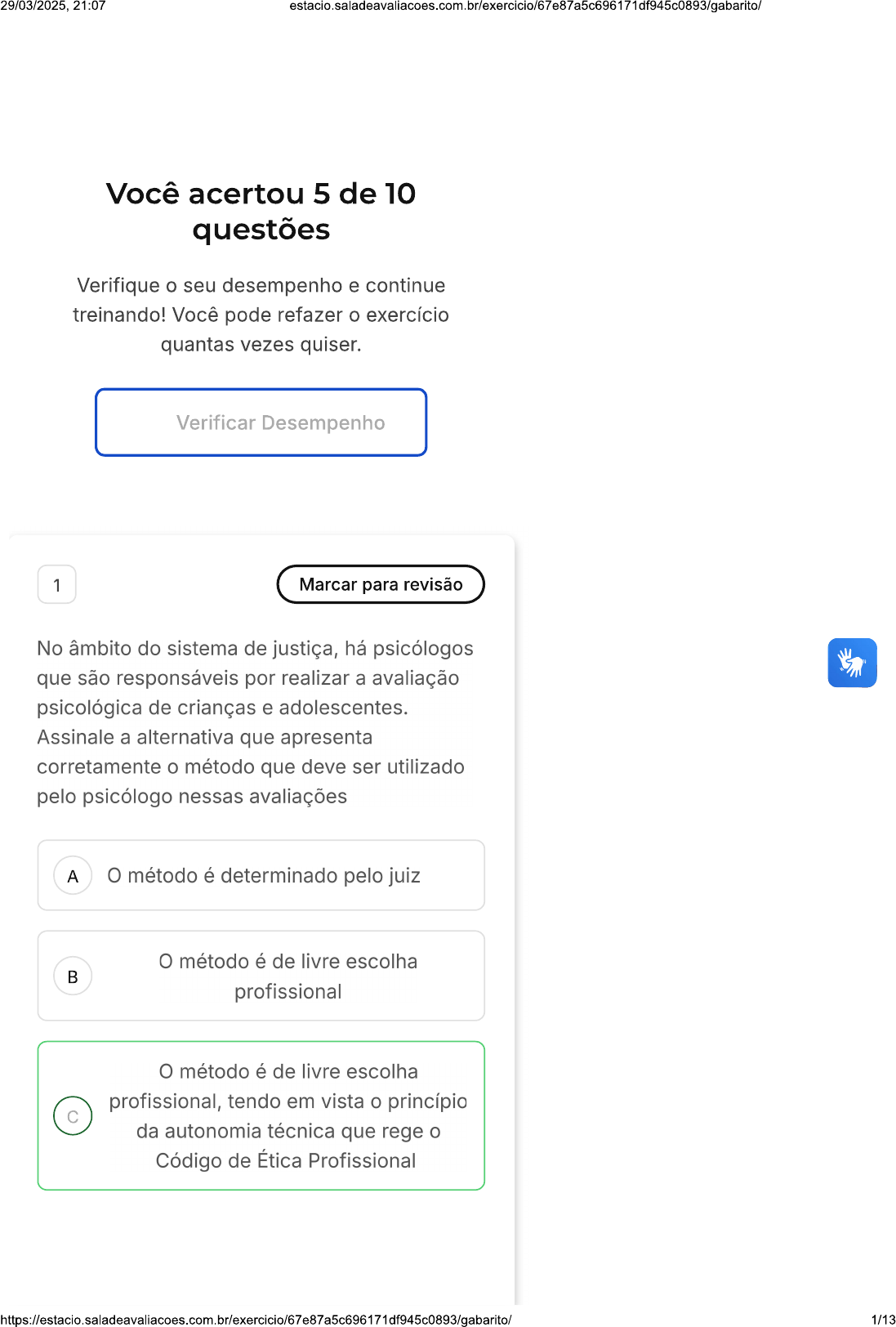Click the question line starting 'No âmbito do sistema'
Screen dimensions: 896x1327
click(x=255, y=649)
